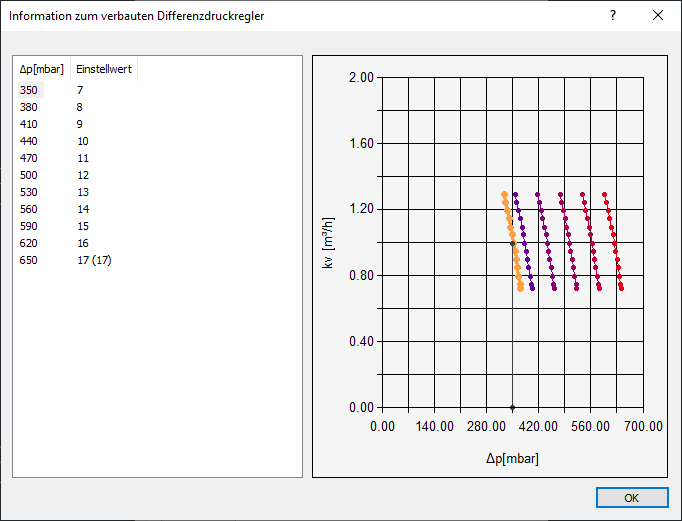Click the 700.00 x-axis tick label

[x=643, y=426]
